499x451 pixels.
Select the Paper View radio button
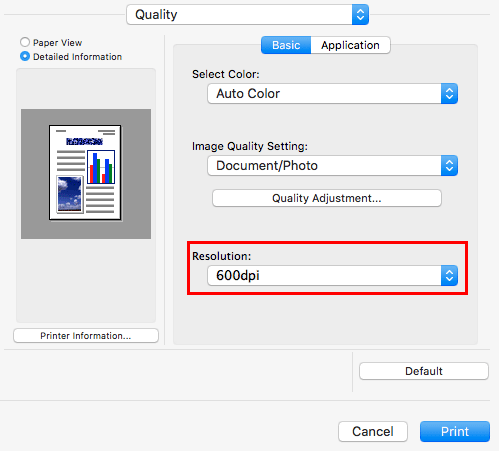25,42
